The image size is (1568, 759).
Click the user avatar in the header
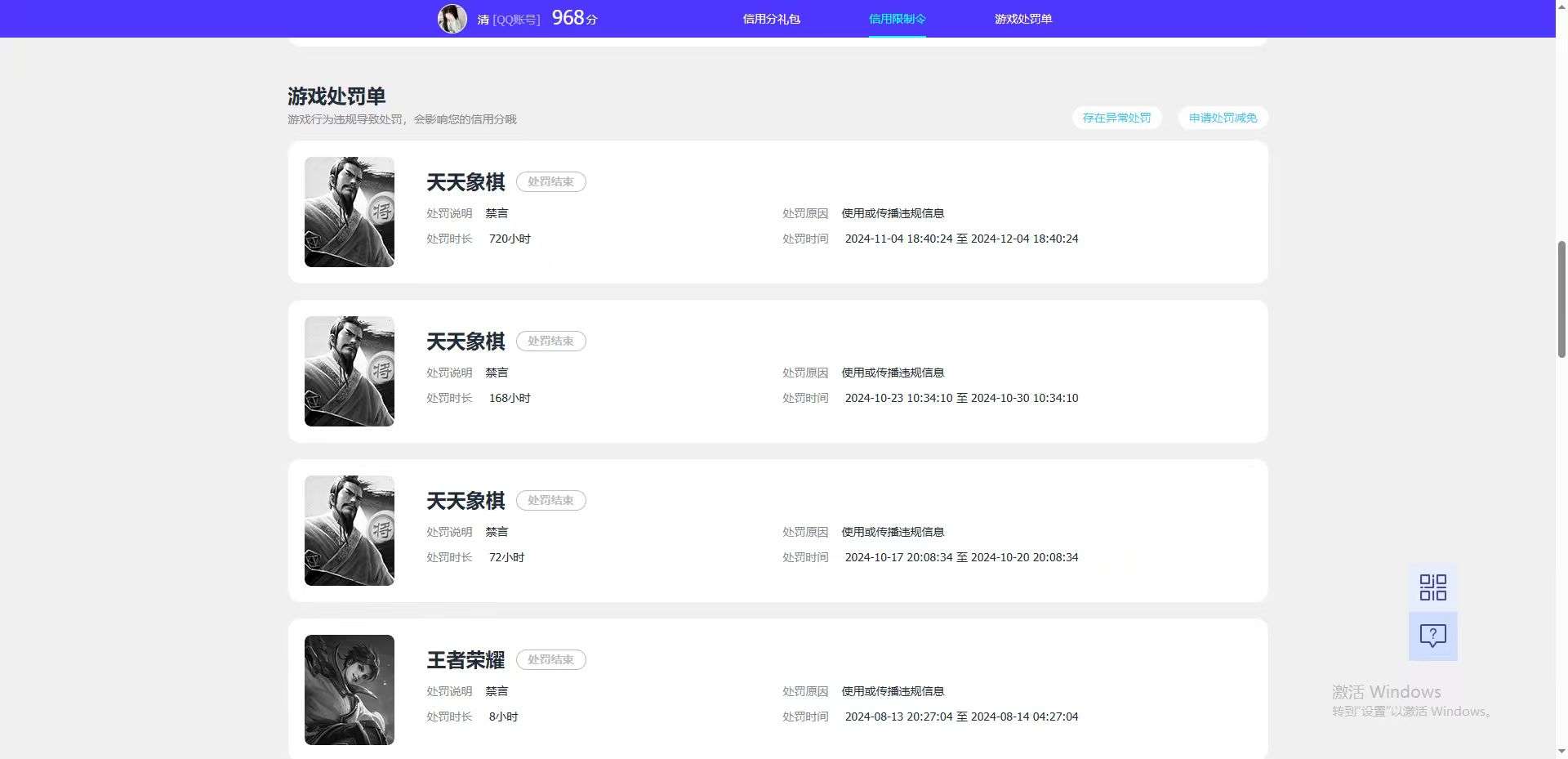click(452, 18)
